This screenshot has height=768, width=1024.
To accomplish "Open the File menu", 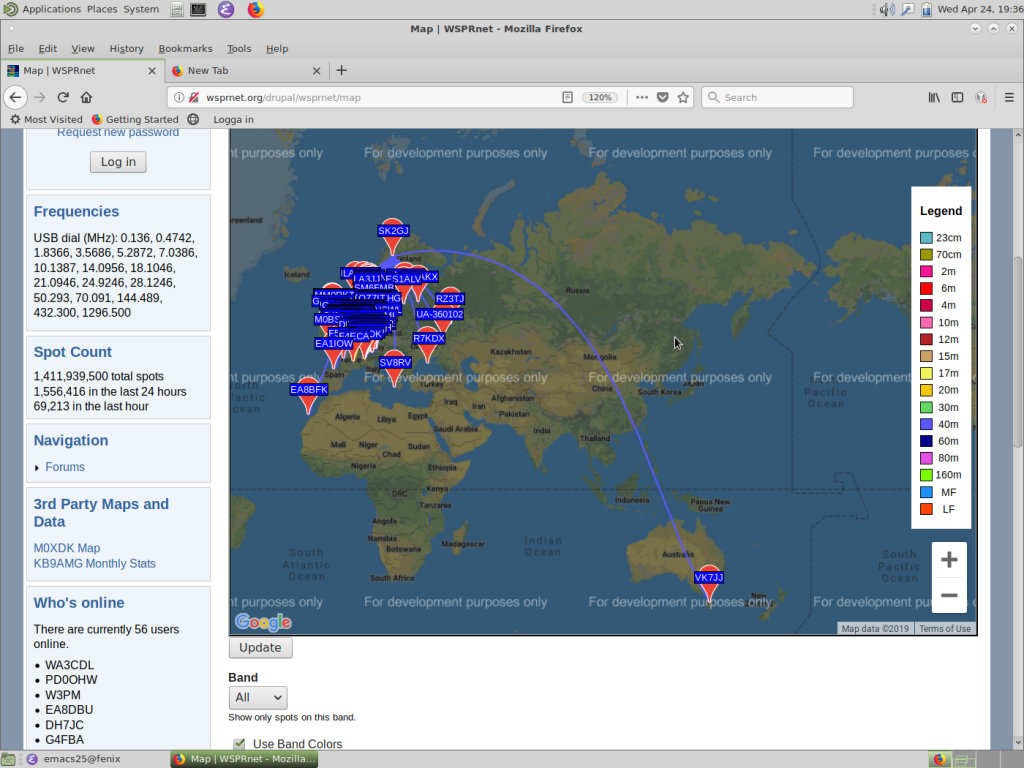I will pyautogui.click(x=16, y=48).
